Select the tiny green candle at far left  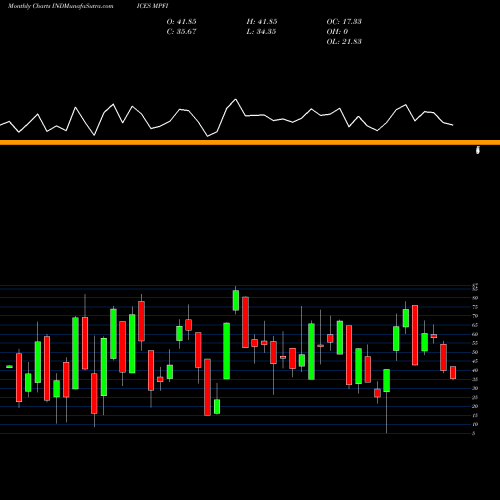tap(9, 367)
